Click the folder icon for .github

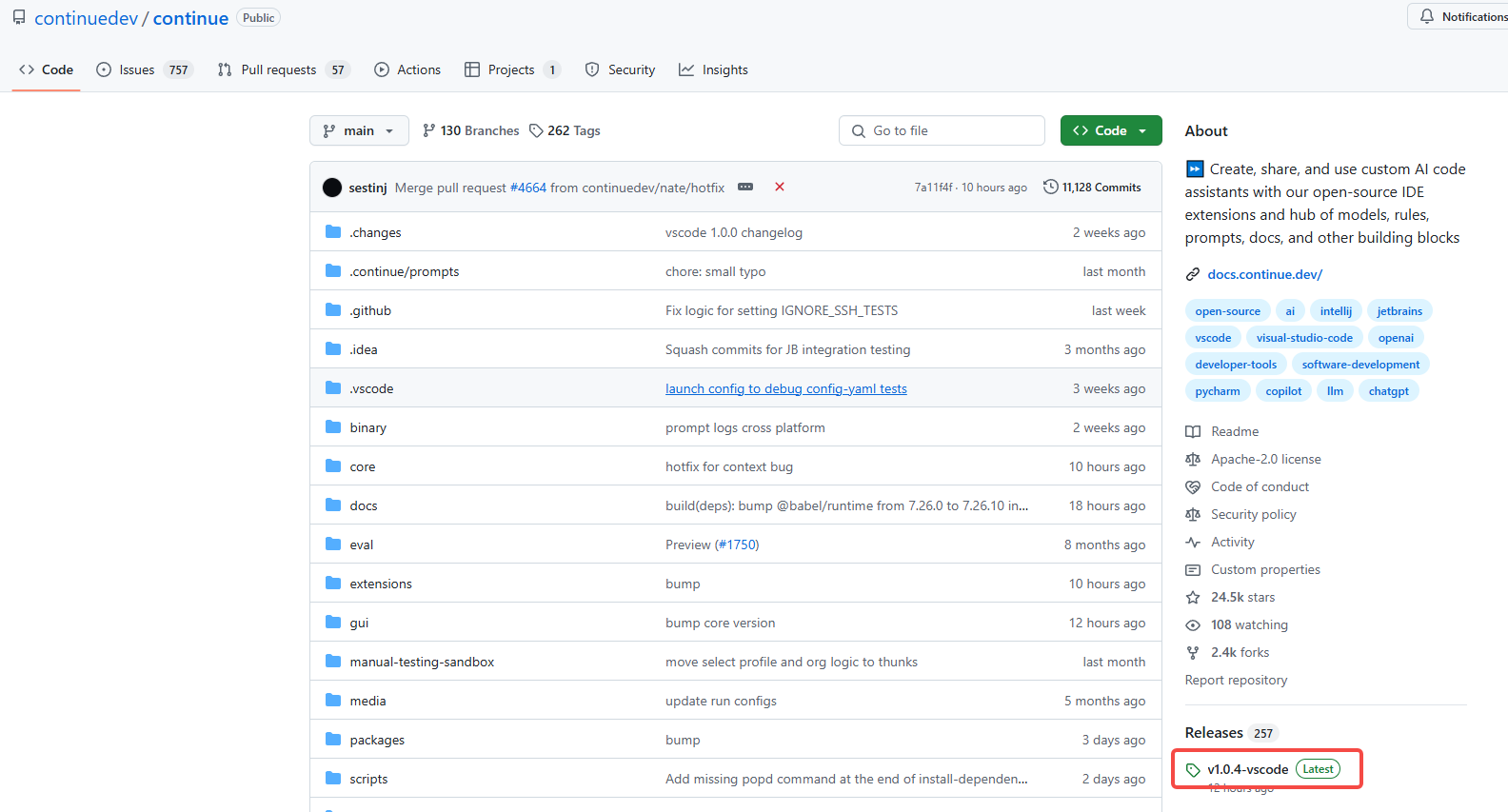tap(333, 310)
